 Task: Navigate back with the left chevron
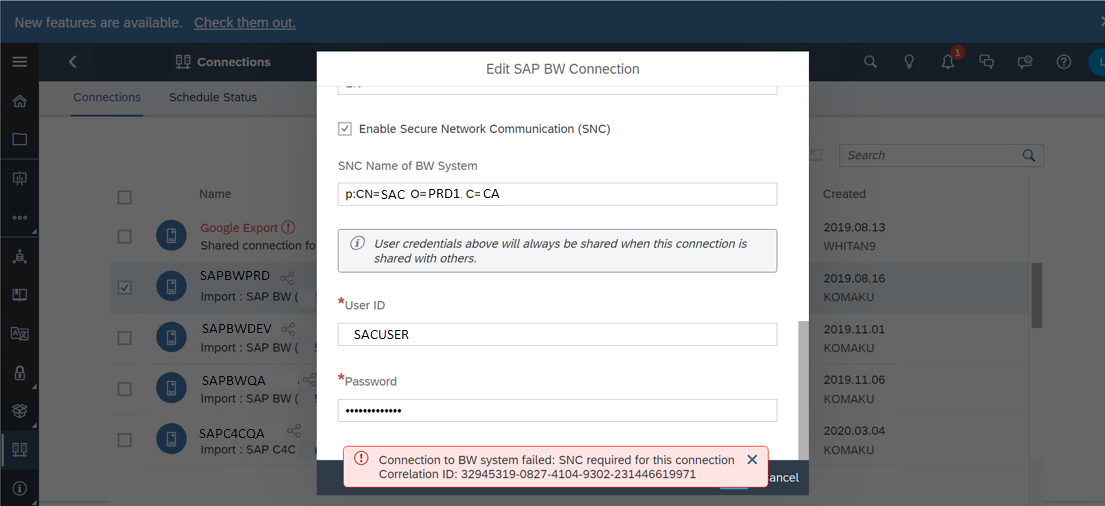pos(73,62)
